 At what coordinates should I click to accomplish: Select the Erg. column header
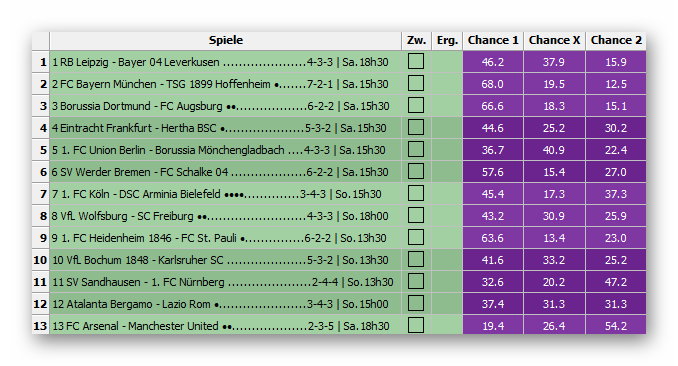pyautogui.click(x=447, y=40)
